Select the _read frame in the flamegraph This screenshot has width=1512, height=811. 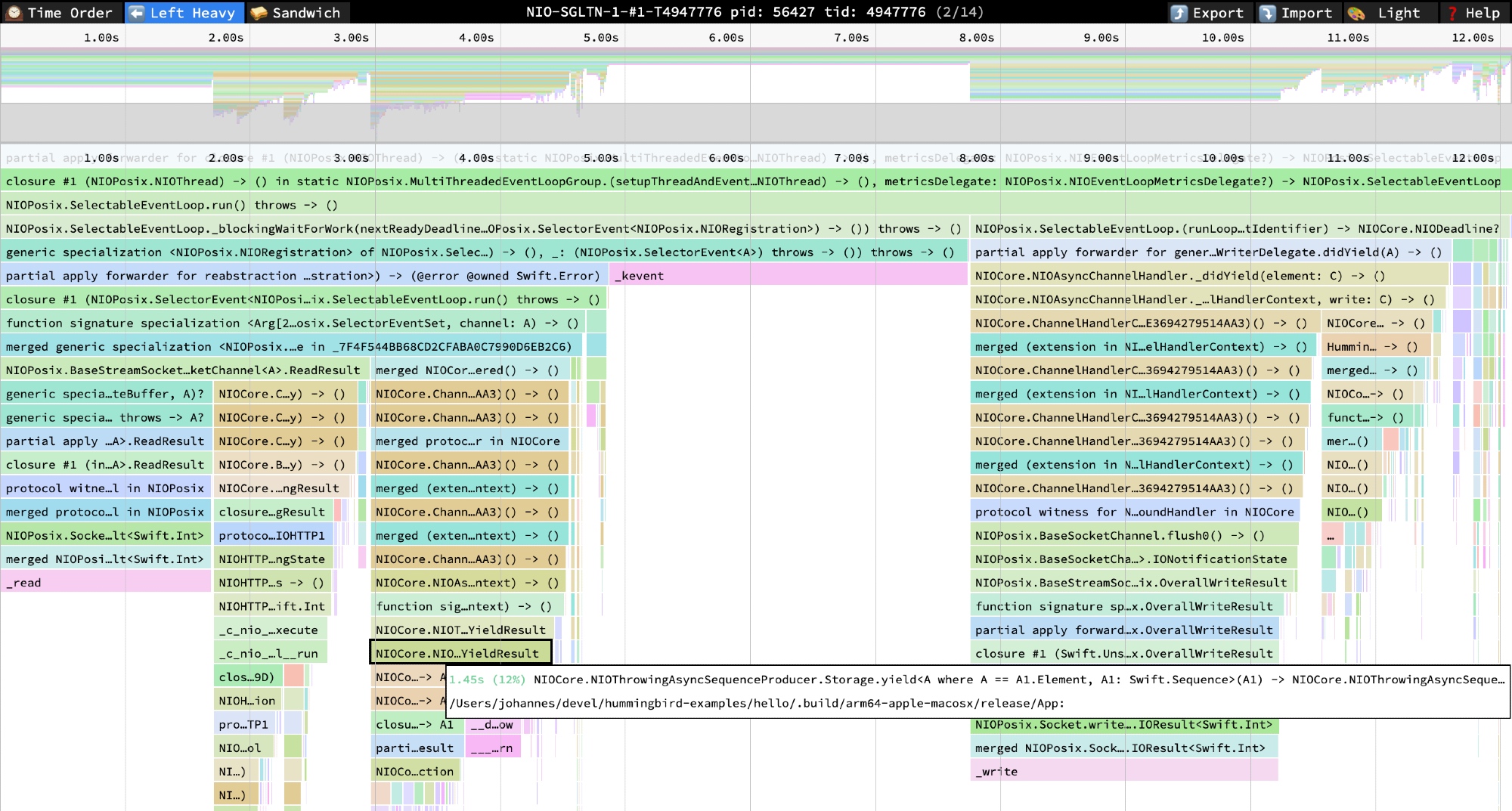pos(106,583)
